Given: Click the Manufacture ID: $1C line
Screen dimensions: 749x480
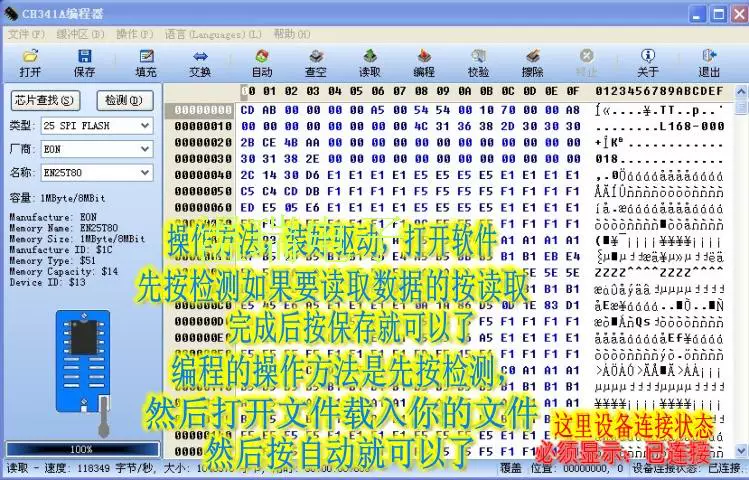Looking at the screenshot, I should point(61,249).
